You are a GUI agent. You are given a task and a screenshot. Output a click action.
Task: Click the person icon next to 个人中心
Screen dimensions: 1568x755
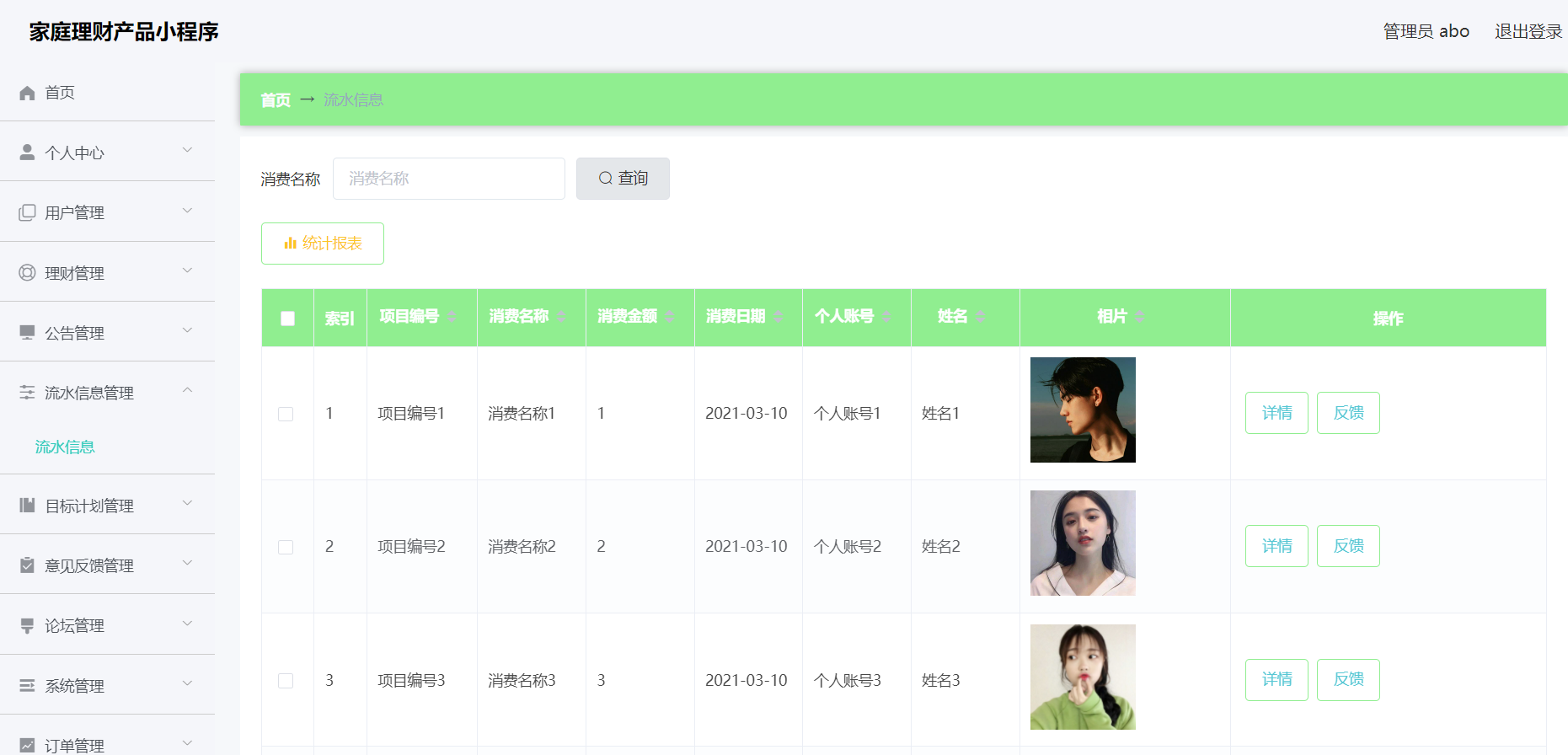pos(27,153)
